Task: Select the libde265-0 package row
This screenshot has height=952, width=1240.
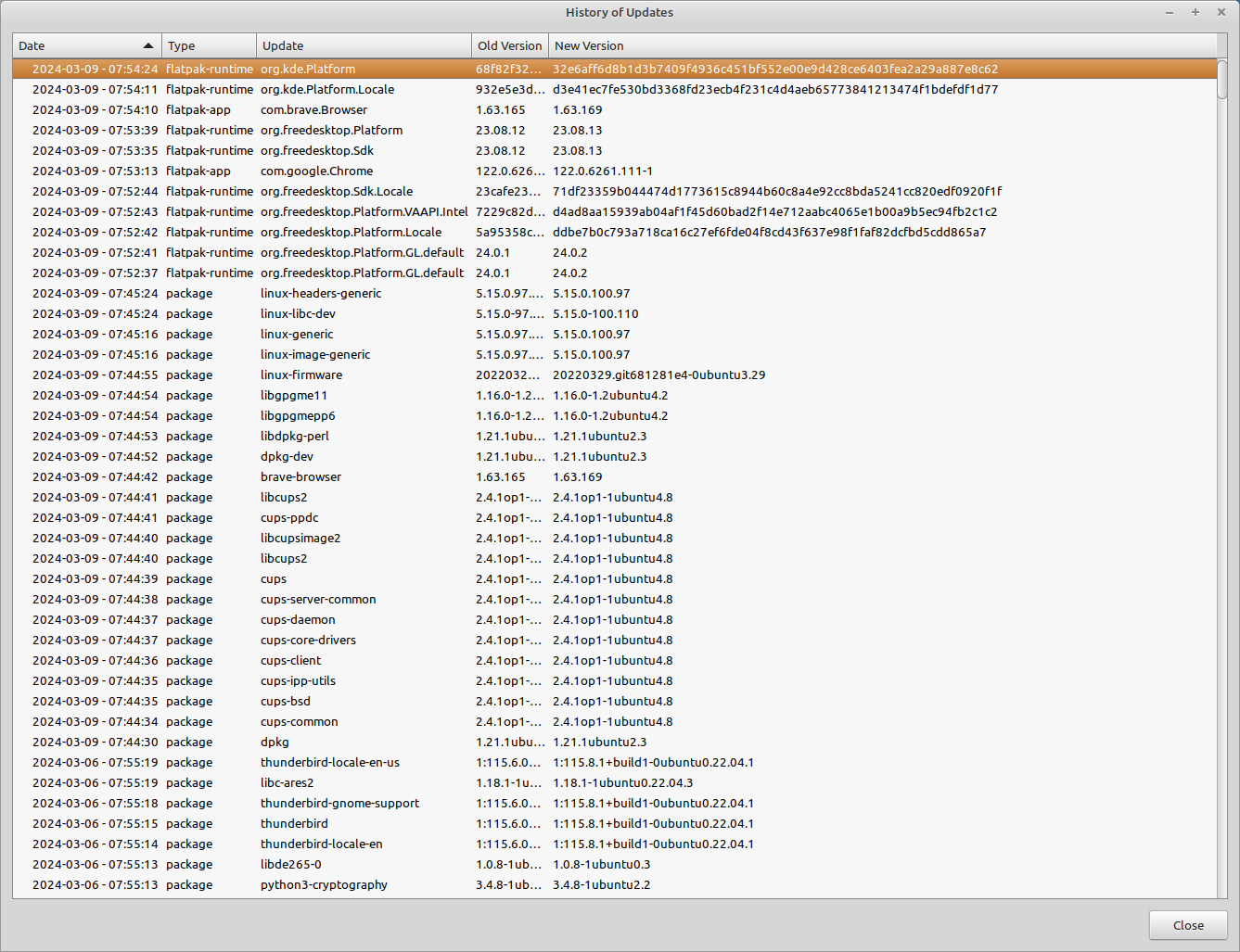Action: pos(614,864)
